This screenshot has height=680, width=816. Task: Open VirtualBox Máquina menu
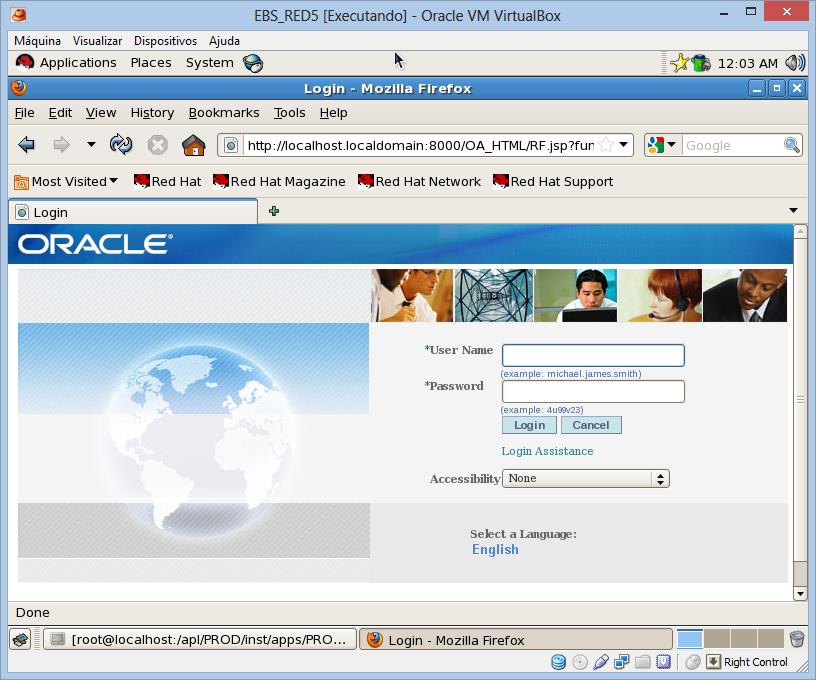(x=37, y=41)
